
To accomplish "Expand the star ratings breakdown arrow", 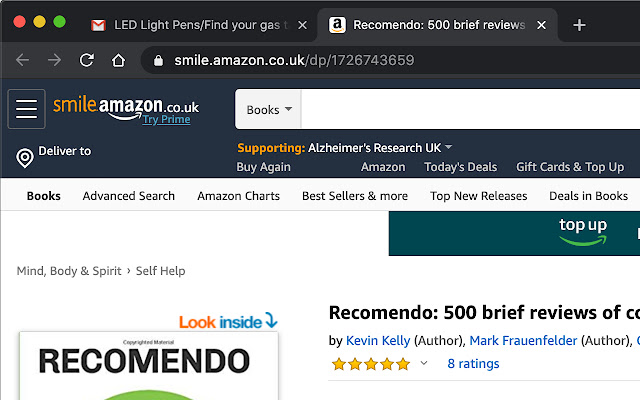I will pyautogui.click(x=424, y=364).
